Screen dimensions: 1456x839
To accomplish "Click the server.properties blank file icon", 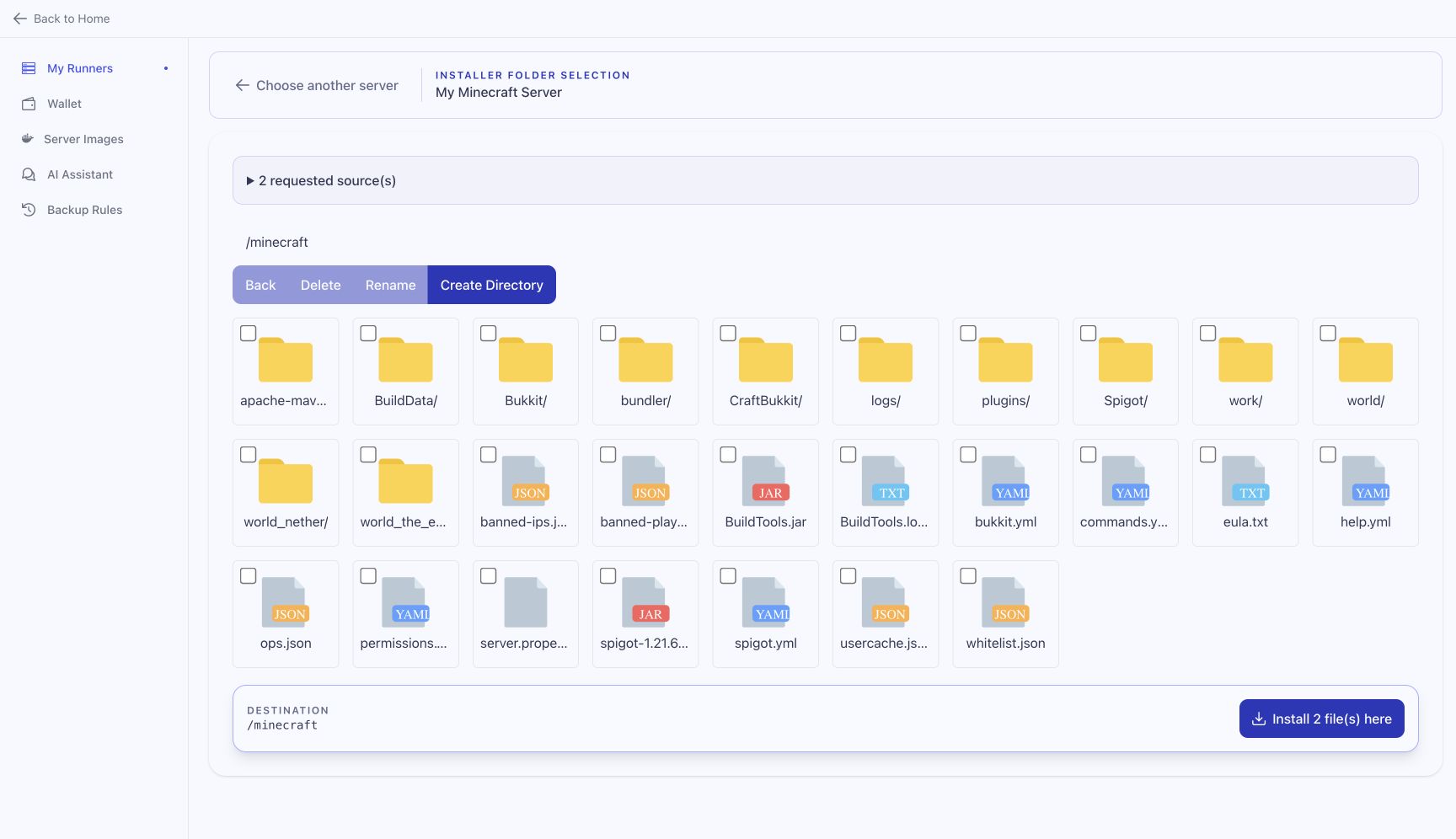I will 526,602.
